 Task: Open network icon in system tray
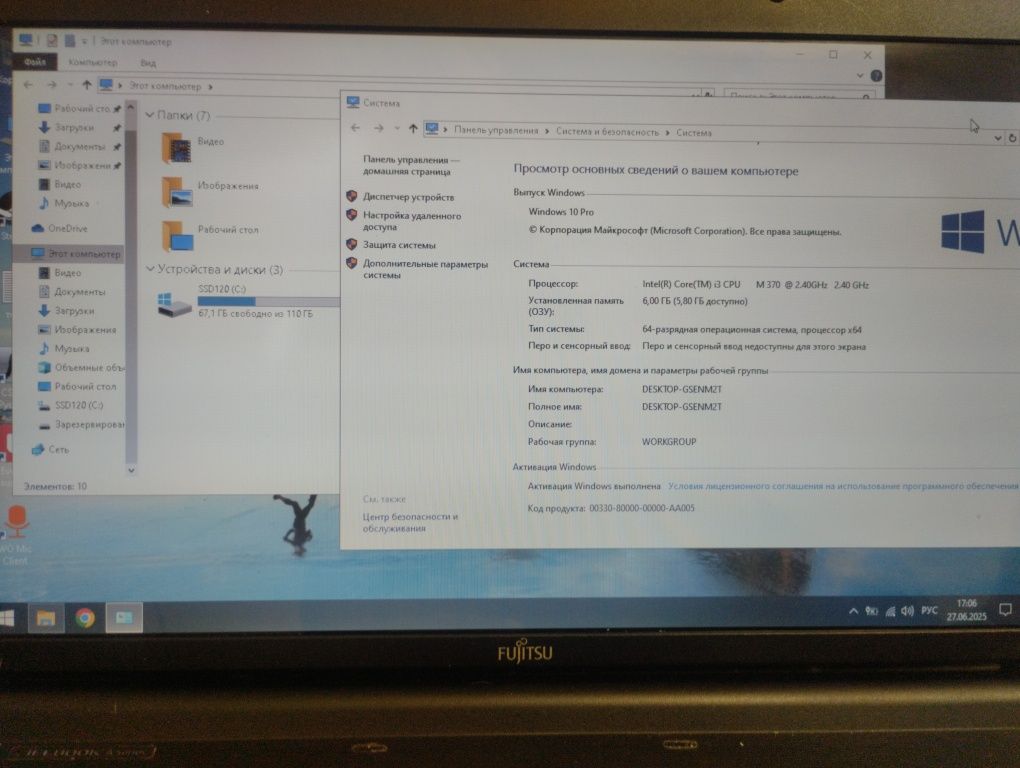890,611
